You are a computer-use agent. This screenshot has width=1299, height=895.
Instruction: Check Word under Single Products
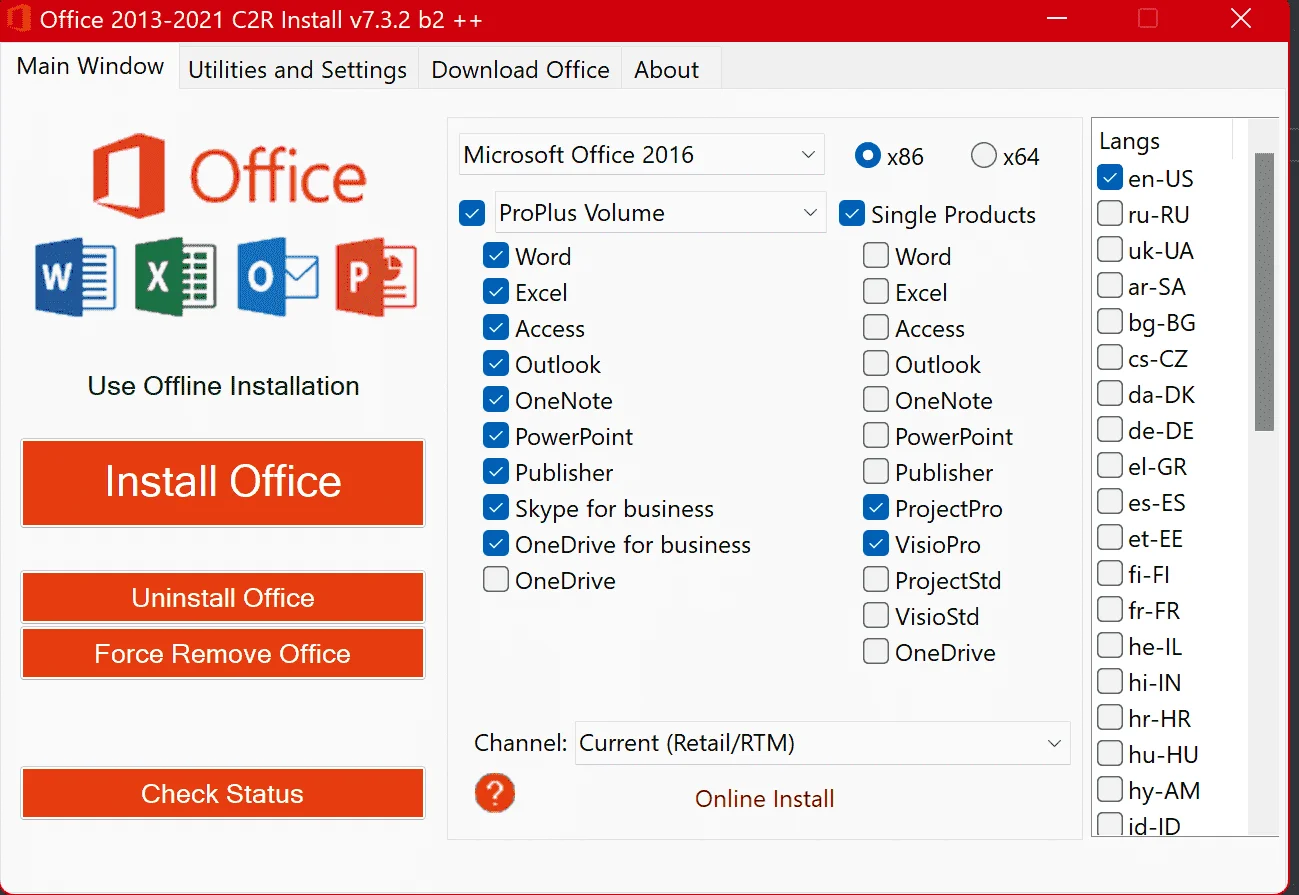876,256
